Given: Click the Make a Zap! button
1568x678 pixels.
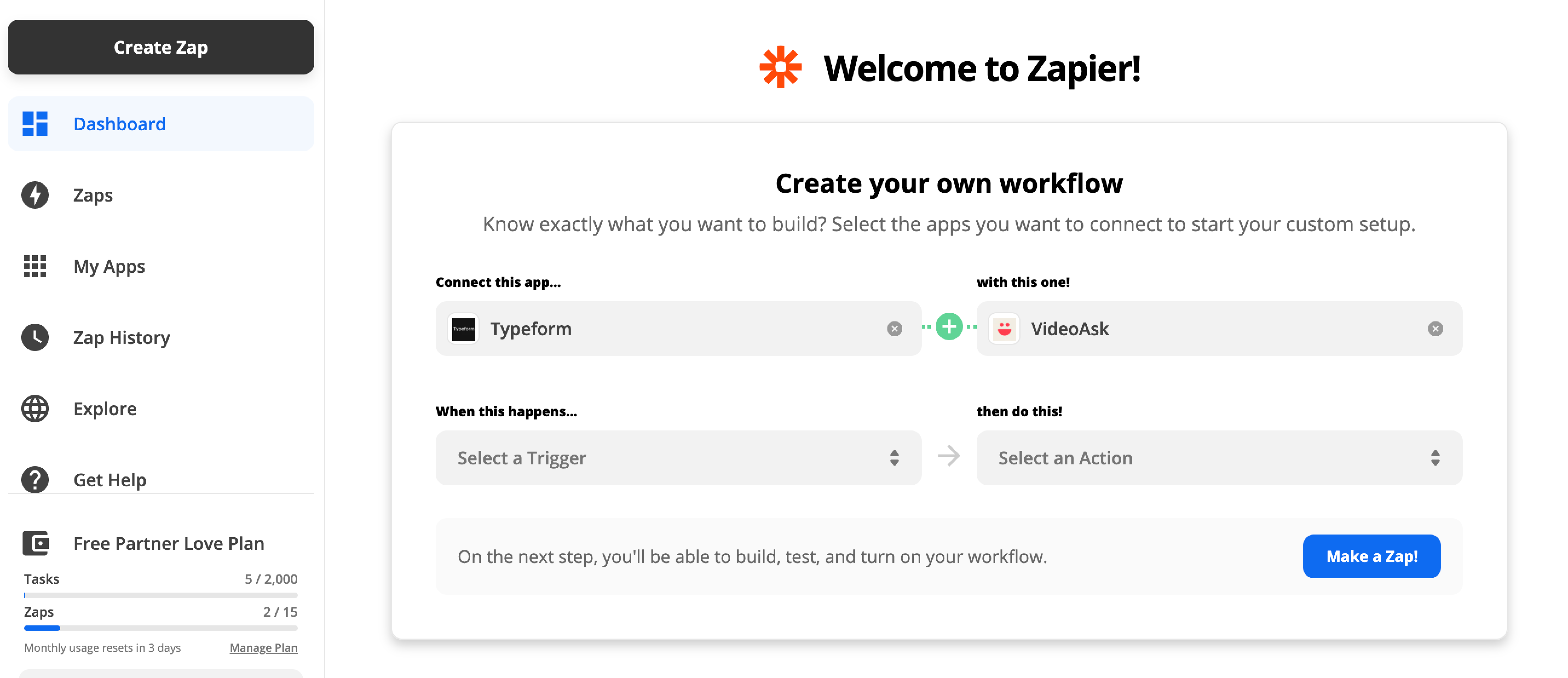Looking at the screenshot, I should [1371, 556].
